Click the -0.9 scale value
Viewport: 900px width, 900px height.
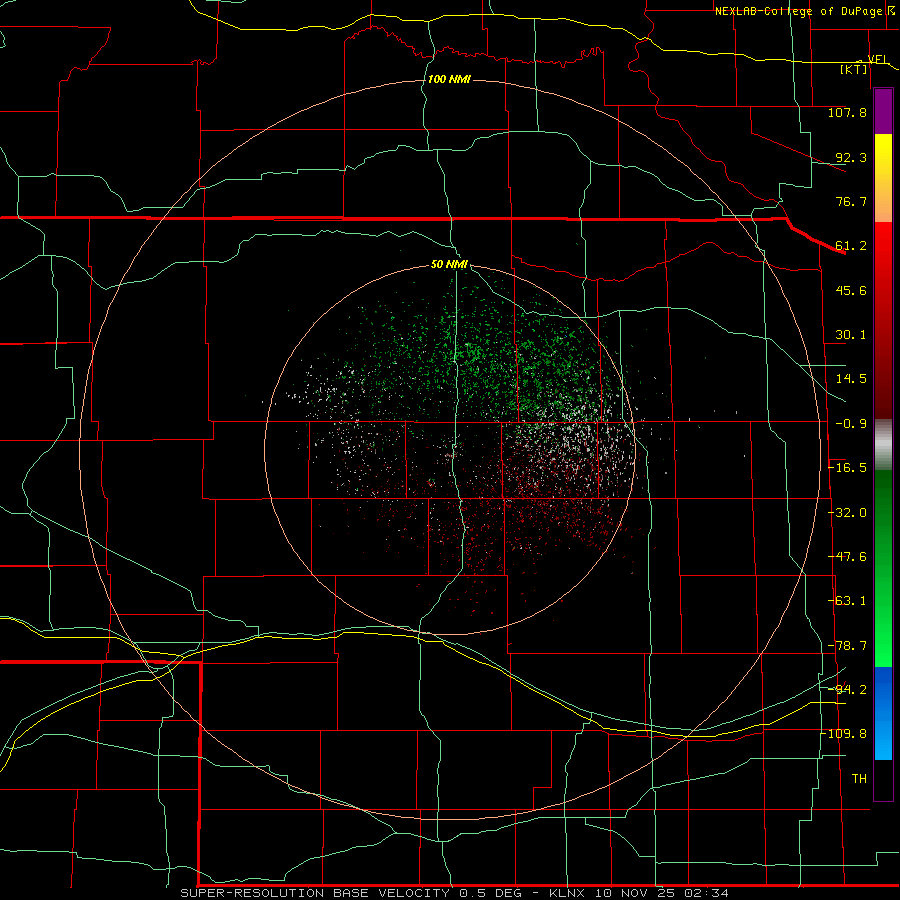pyautogui.click(x=851, y=424)
